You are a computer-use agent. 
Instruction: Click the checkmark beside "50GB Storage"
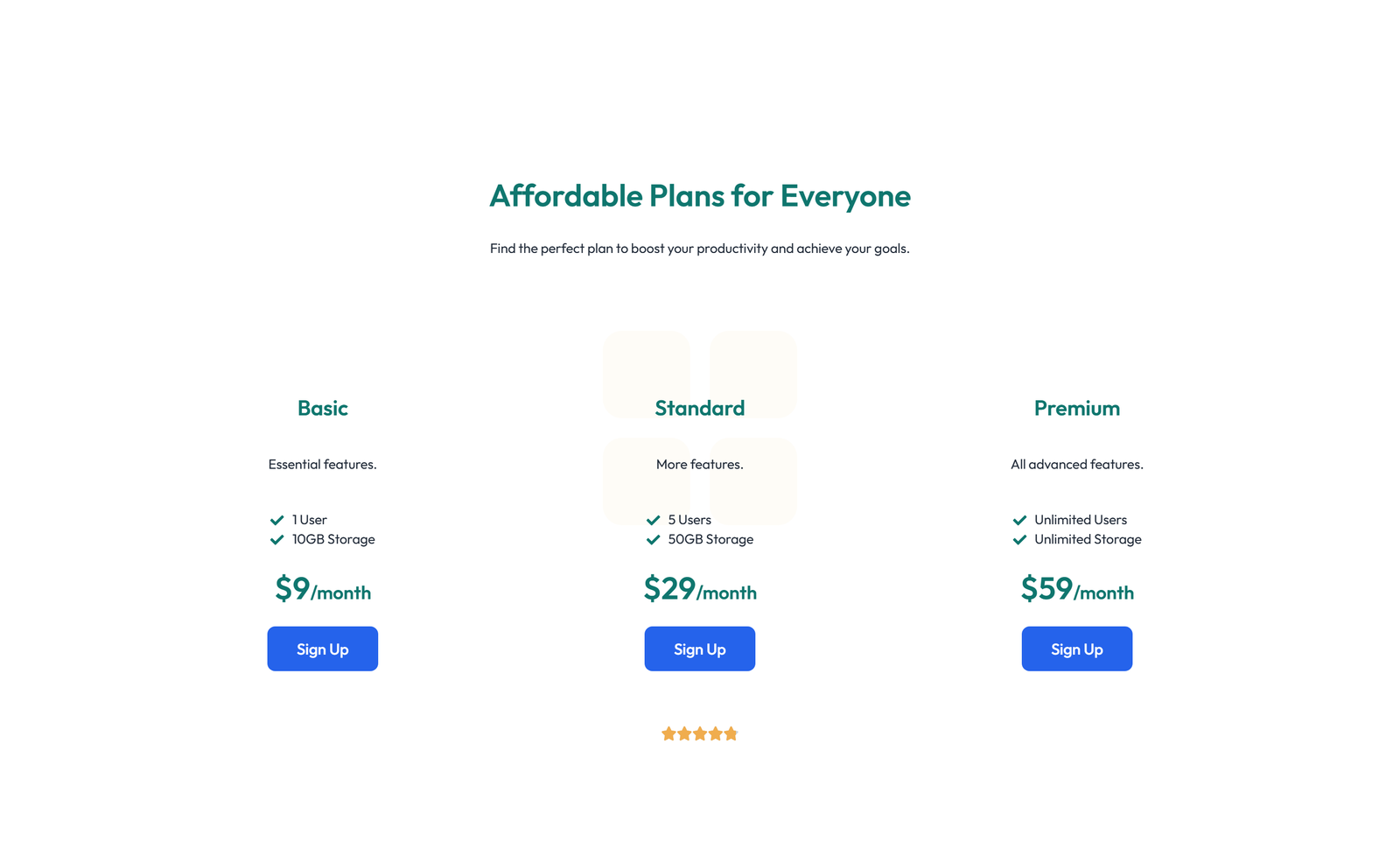coord(654,539)
